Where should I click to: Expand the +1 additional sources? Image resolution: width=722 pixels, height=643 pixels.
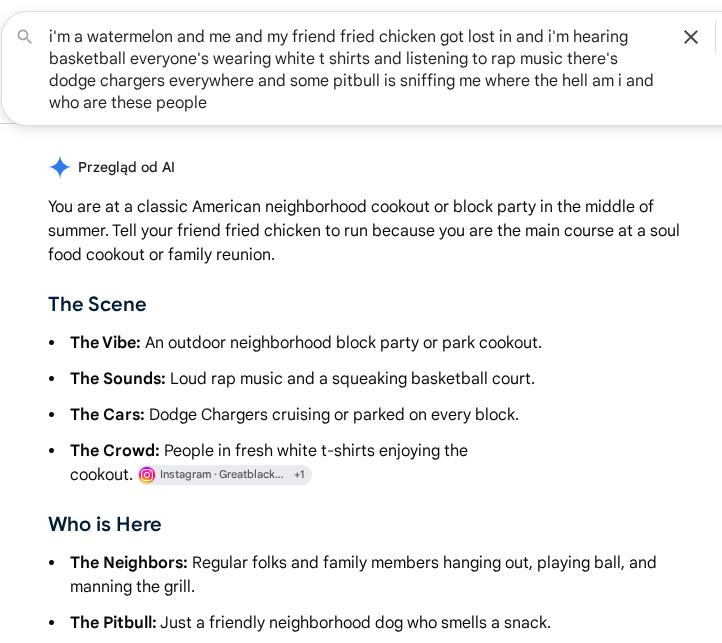[299, 474]
